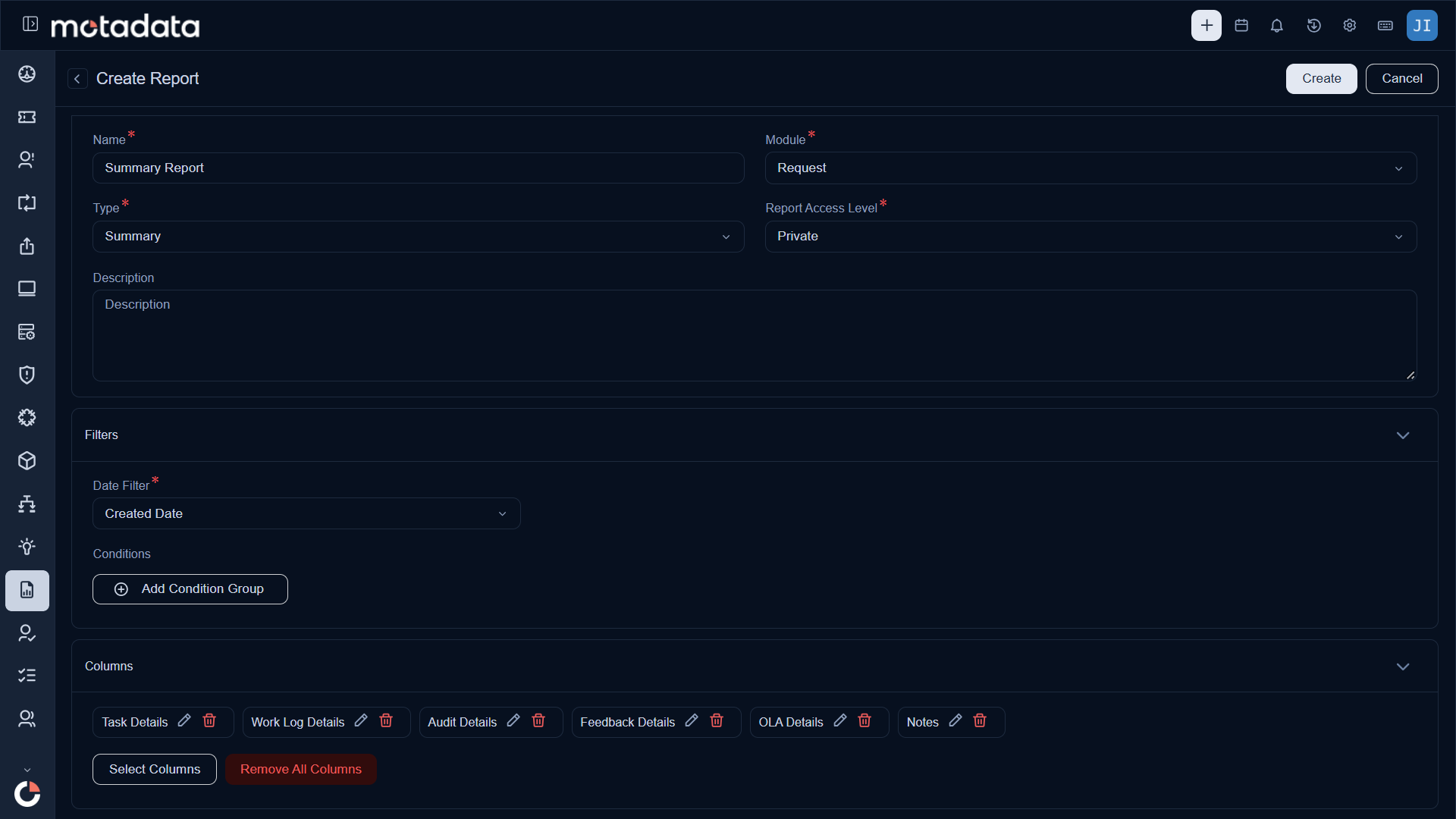Open the settings gear icon in header

1350,25
